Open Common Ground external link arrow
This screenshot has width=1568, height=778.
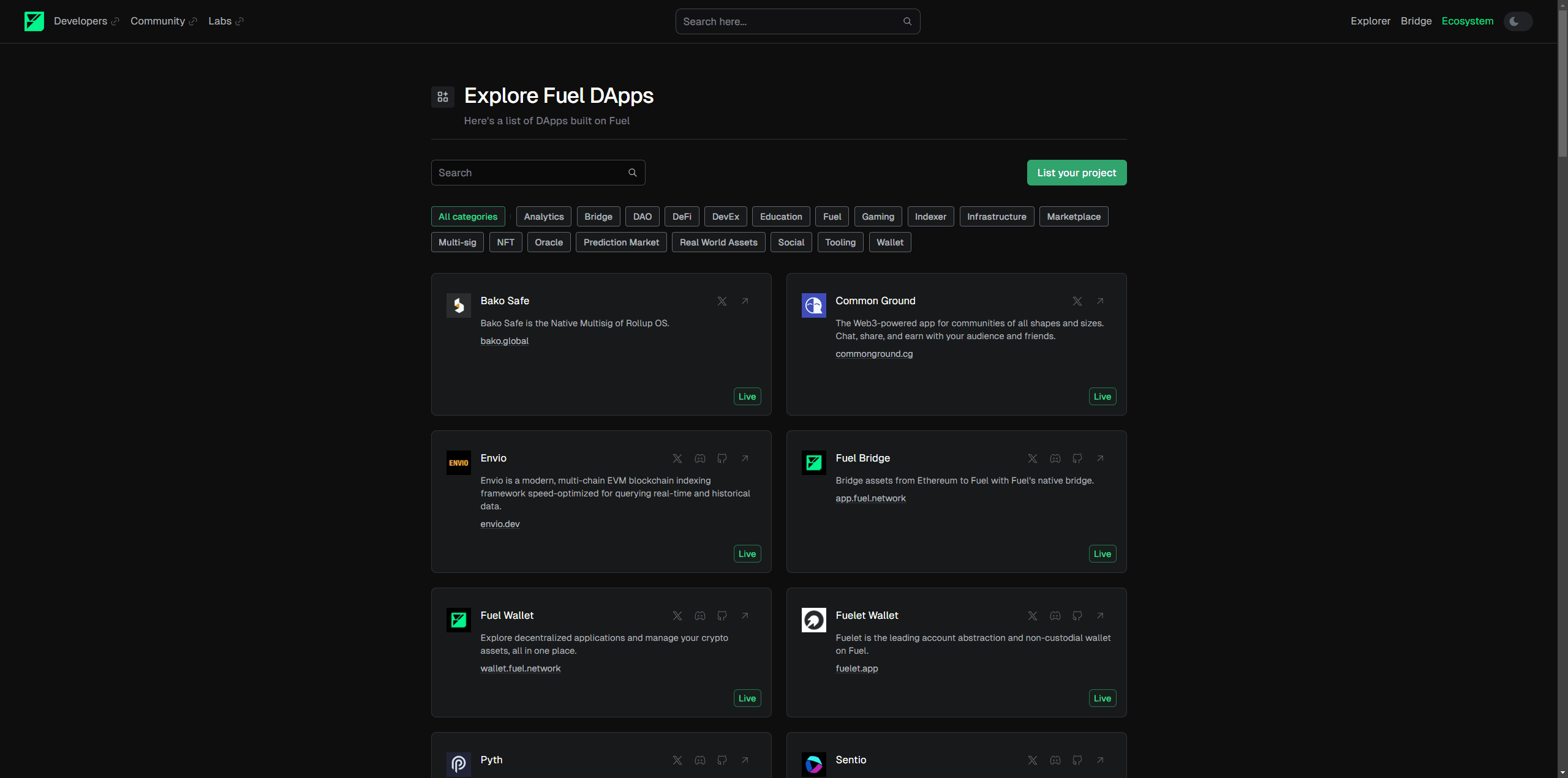[1099, 301]
